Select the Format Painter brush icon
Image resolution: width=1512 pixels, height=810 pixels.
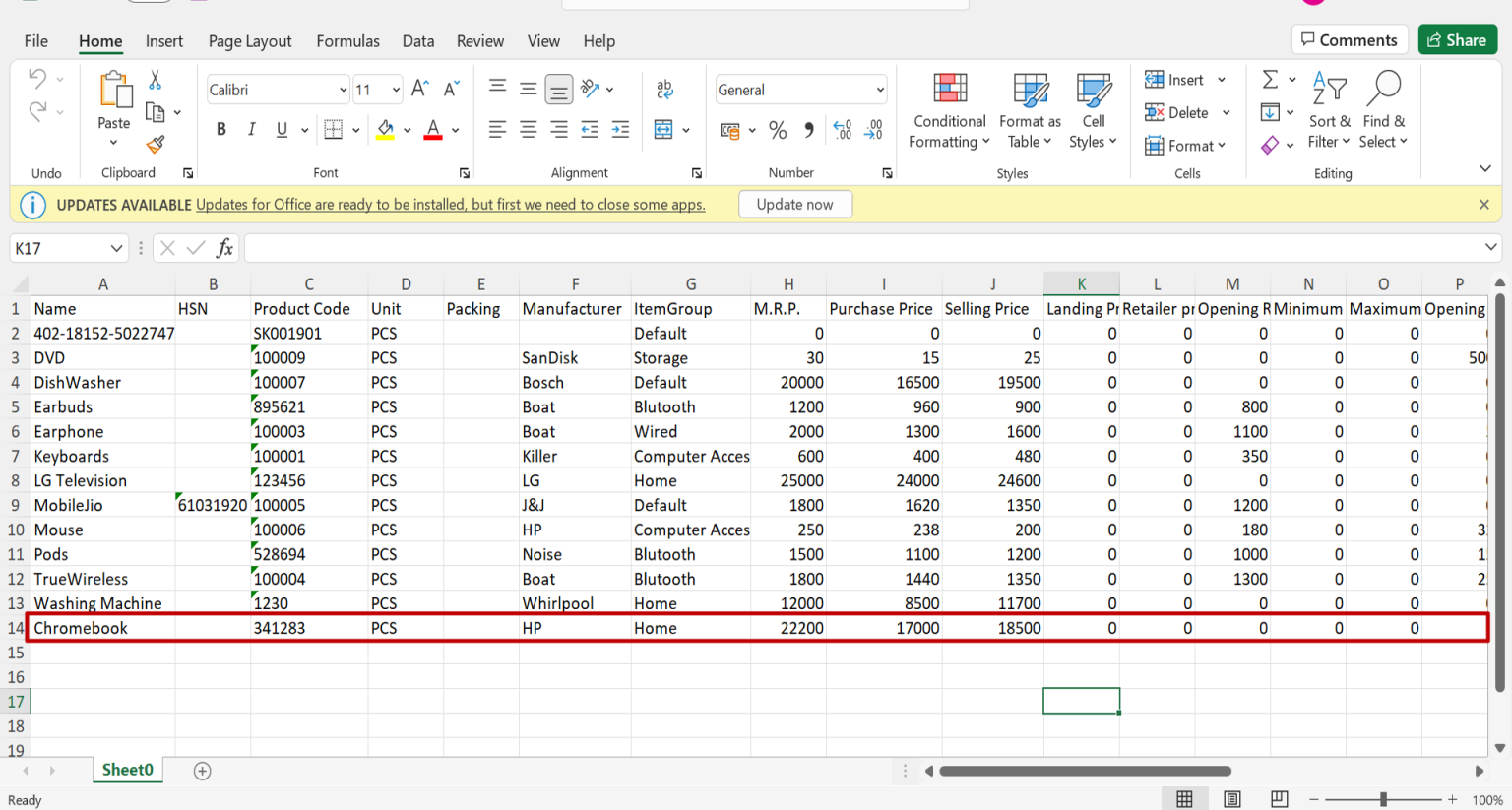(155, 145)
